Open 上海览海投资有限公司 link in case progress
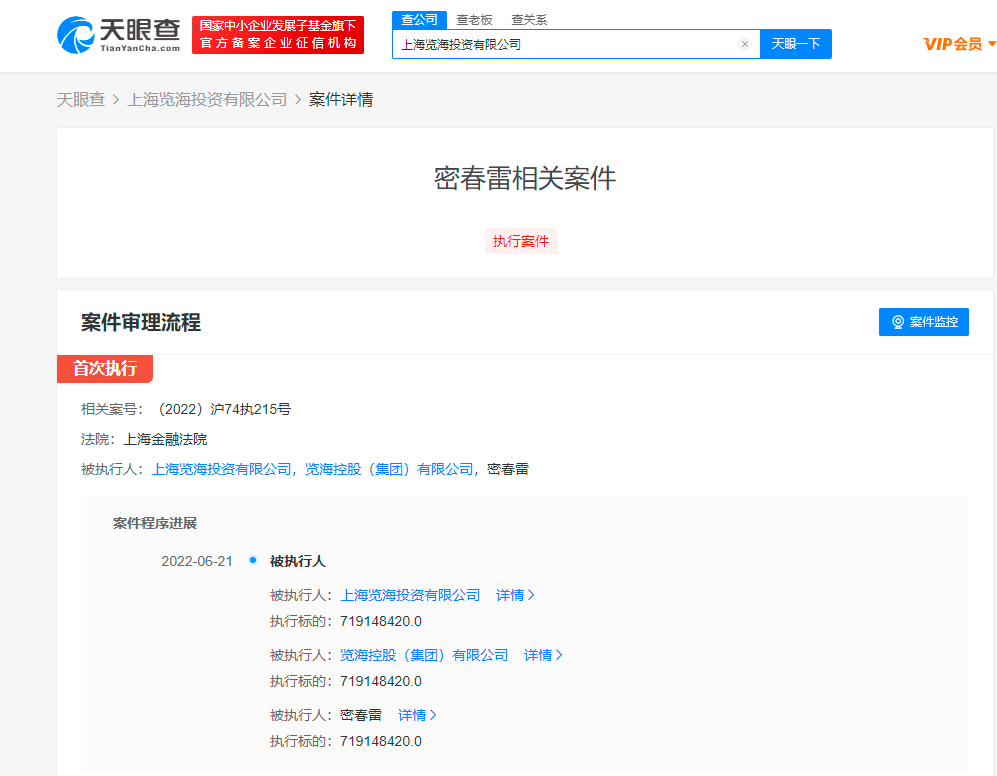 [410, 595]
